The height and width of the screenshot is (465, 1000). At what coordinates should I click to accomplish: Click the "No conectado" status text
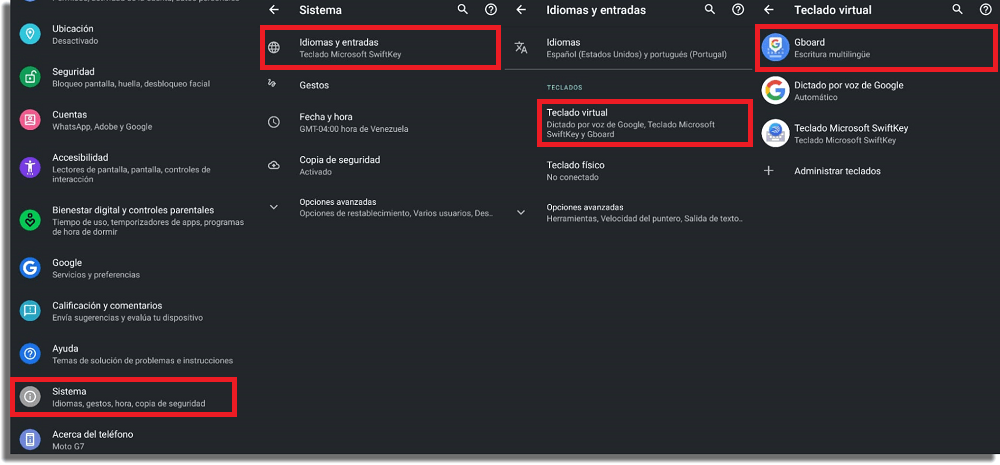[573, 177]
